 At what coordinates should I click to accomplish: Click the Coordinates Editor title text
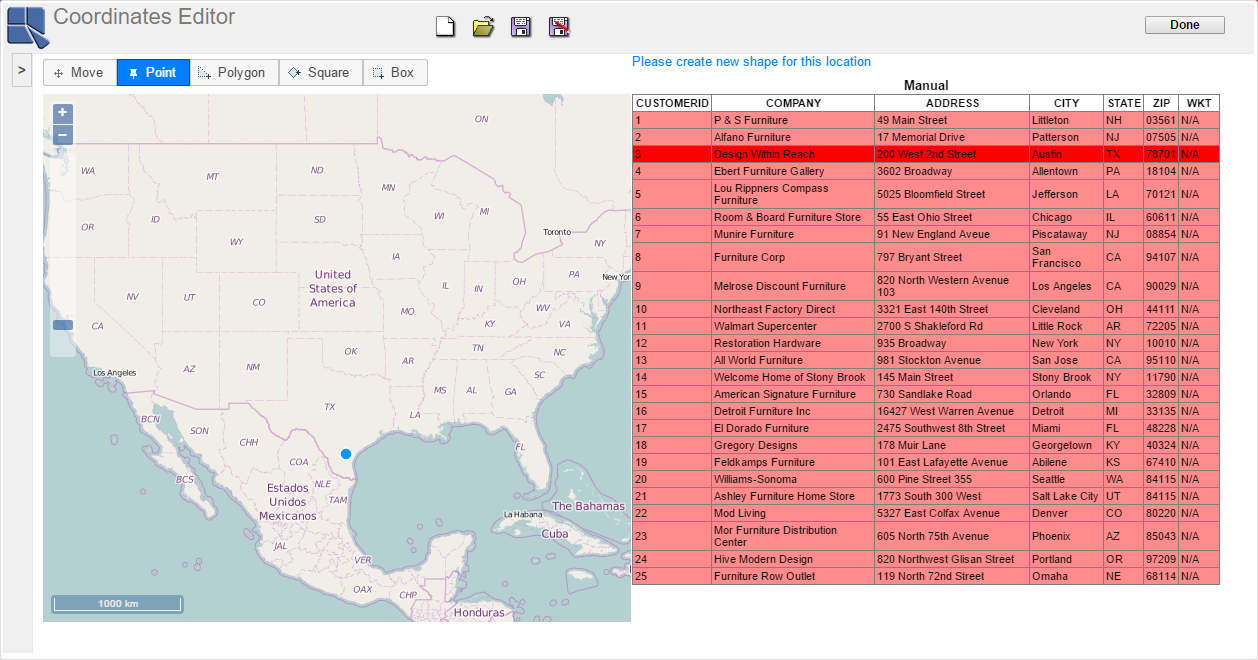tap(144, 17)
